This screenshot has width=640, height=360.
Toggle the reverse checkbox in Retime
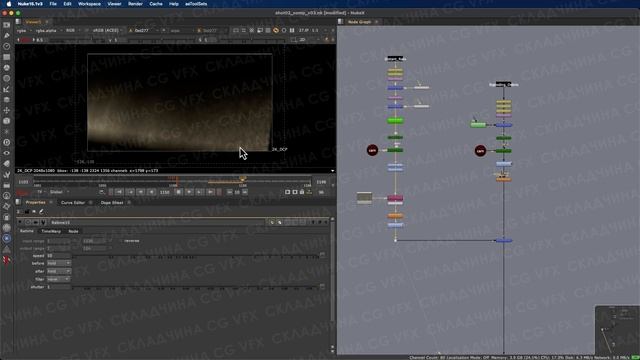click(122, 241)
